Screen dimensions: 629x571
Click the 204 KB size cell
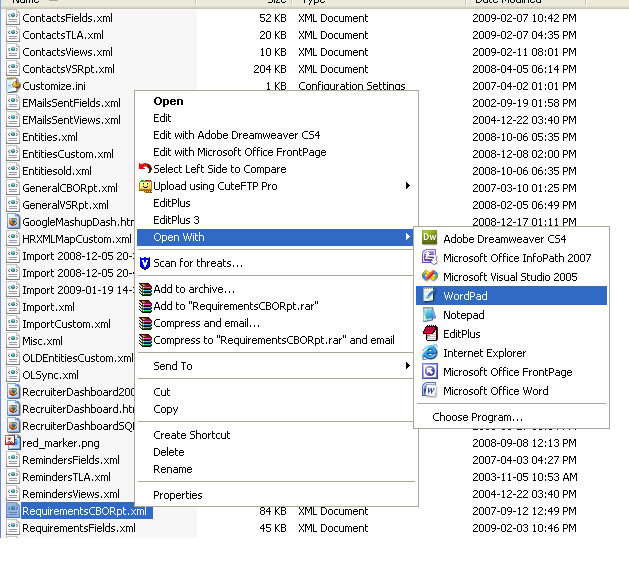pos(270,69)
